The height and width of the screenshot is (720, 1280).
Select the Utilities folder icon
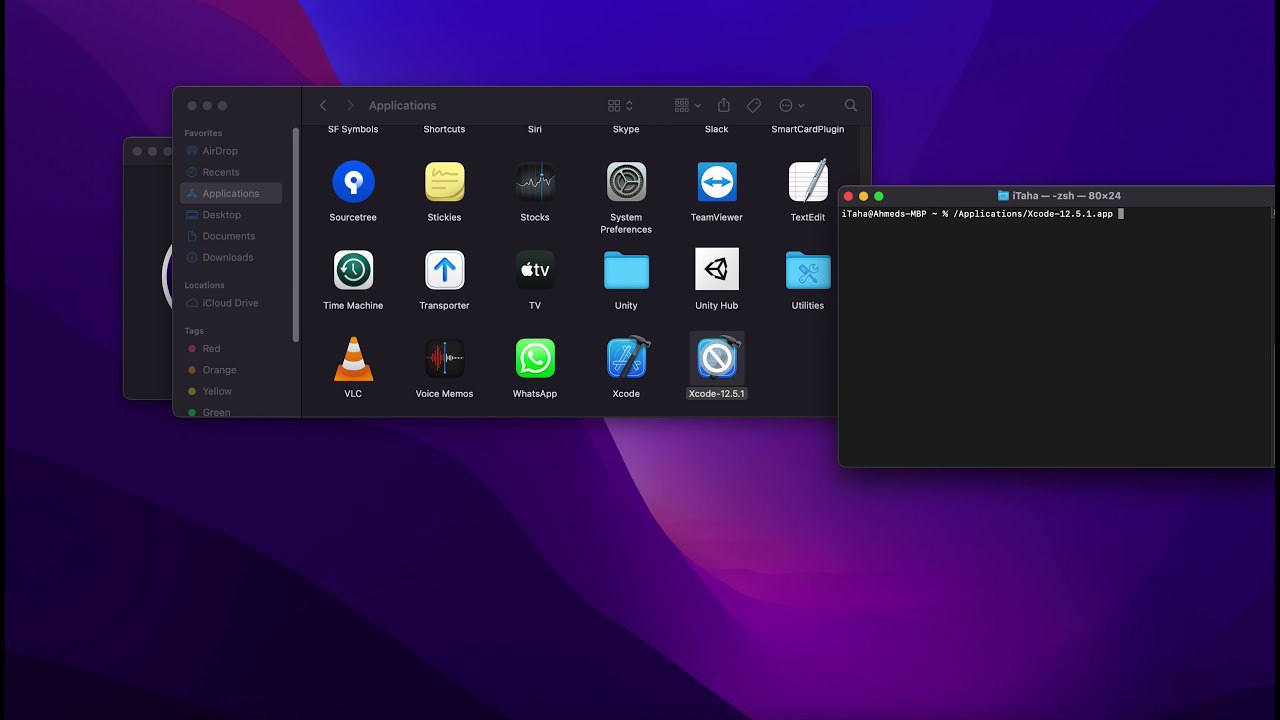pos(808,270)
